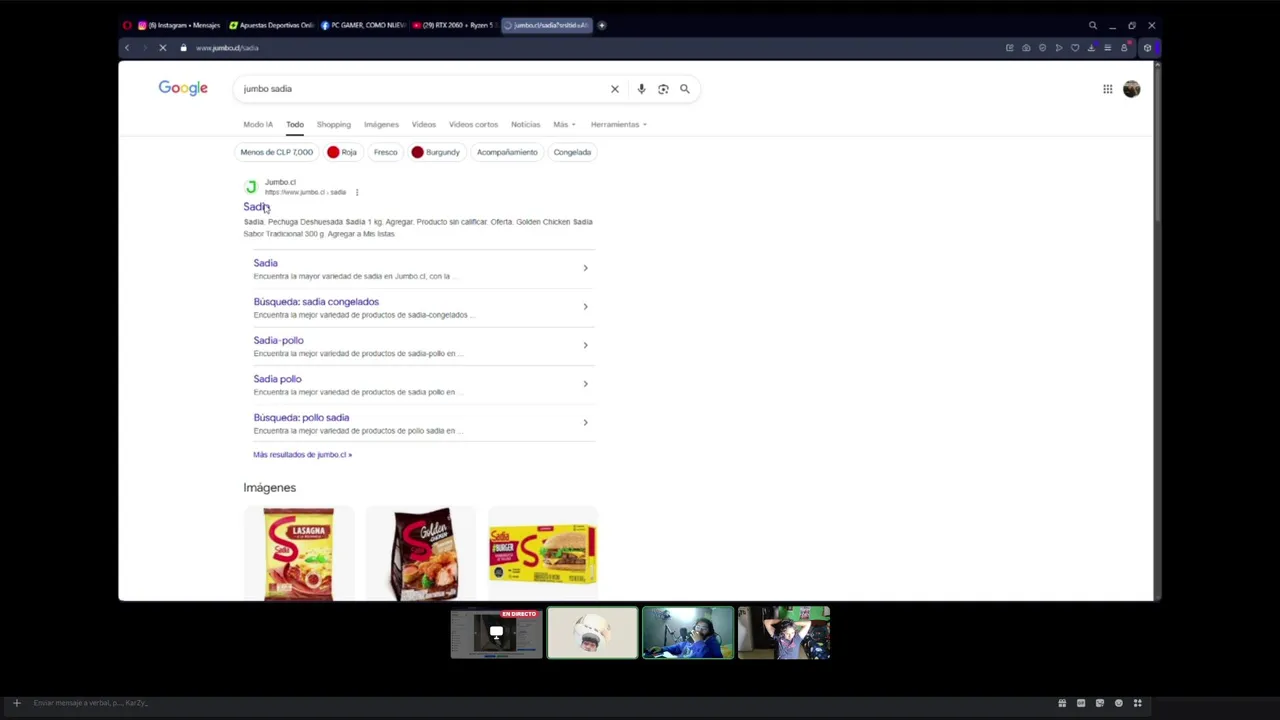Select the 'EN DIRECTO' screen share tile
The width and height of the screenshot is (1280, 720).
(496, 633)
